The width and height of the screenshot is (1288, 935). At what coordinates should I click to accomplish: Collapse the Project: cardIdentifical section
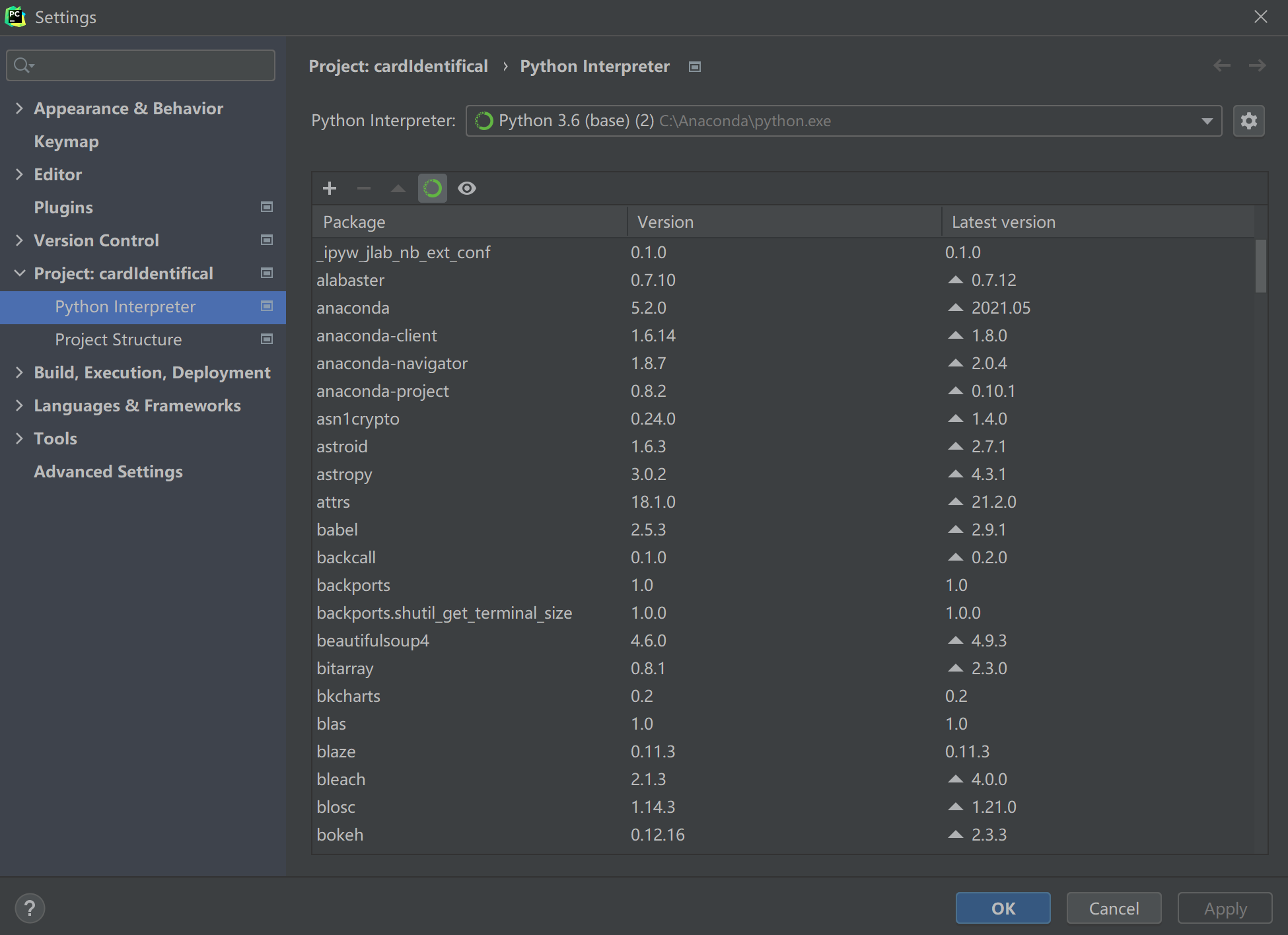(x=19, y=273)
